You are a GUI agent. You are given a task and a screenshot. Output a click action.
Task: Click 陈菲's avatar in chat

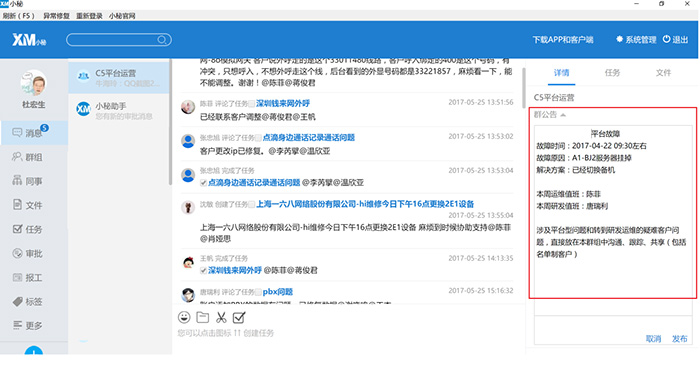188,107
